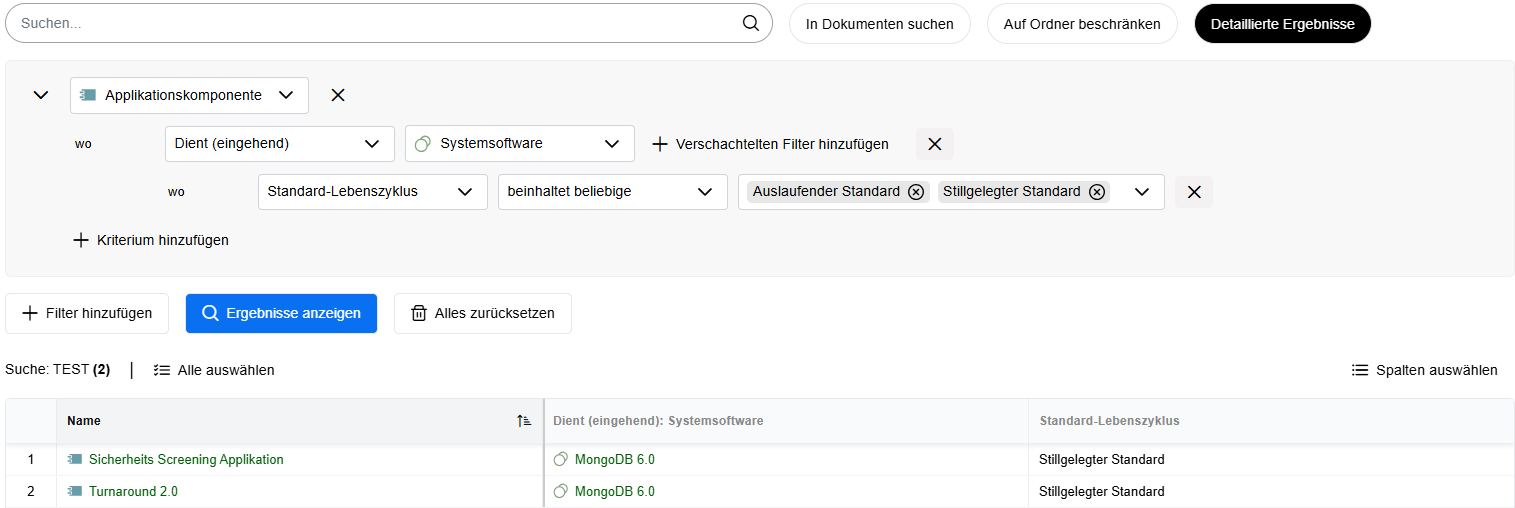Click the trash icon in Alles zurücksetzen

[419, 313]
